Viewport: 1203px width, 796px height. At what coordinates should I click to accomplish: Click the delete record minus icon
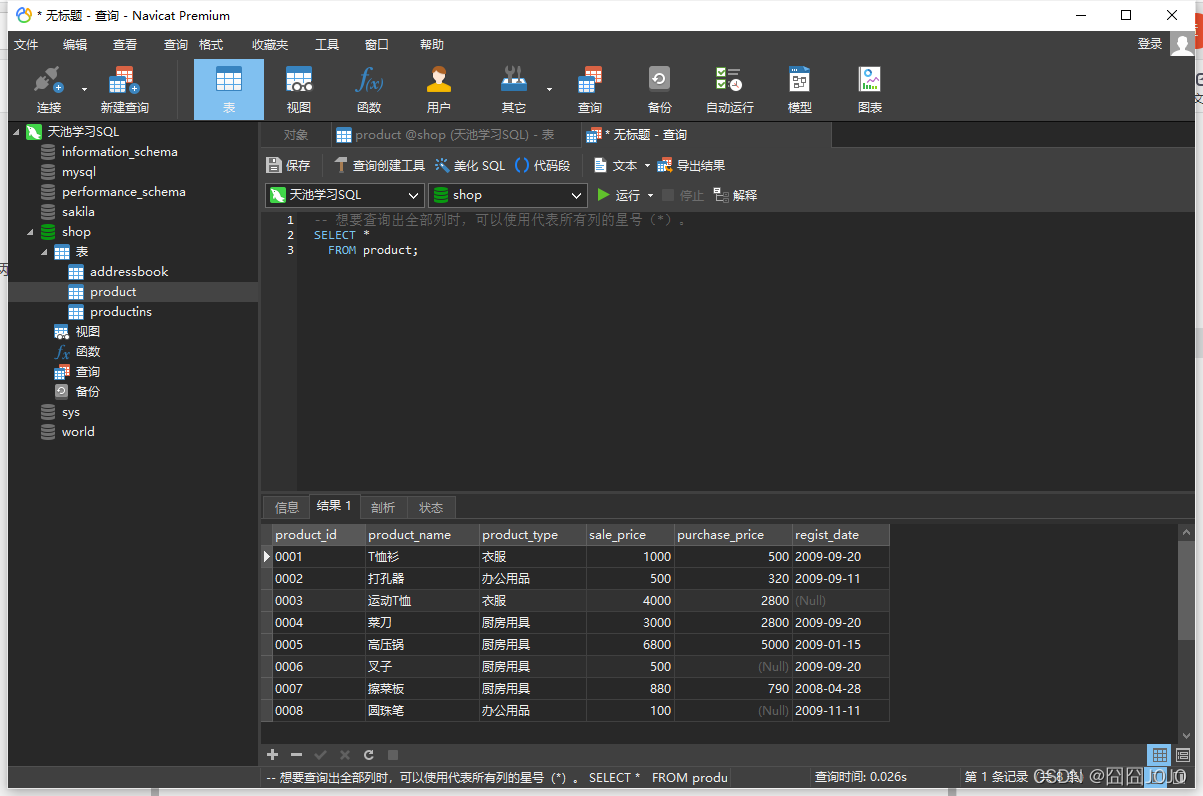click(296, 755)
